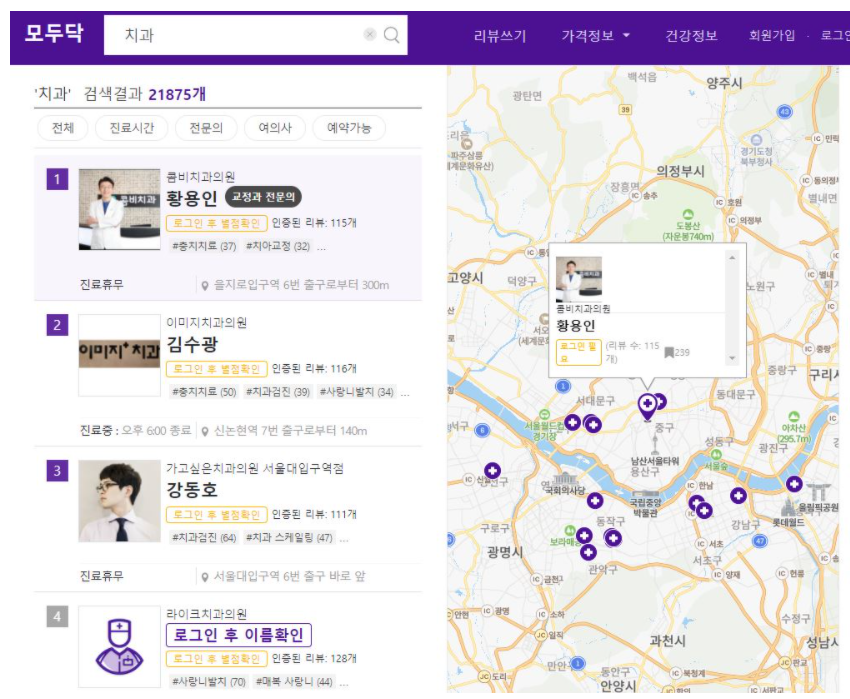Open the 건강정보 menu item
The image size is (850, 699).
(x=691, y=36)
